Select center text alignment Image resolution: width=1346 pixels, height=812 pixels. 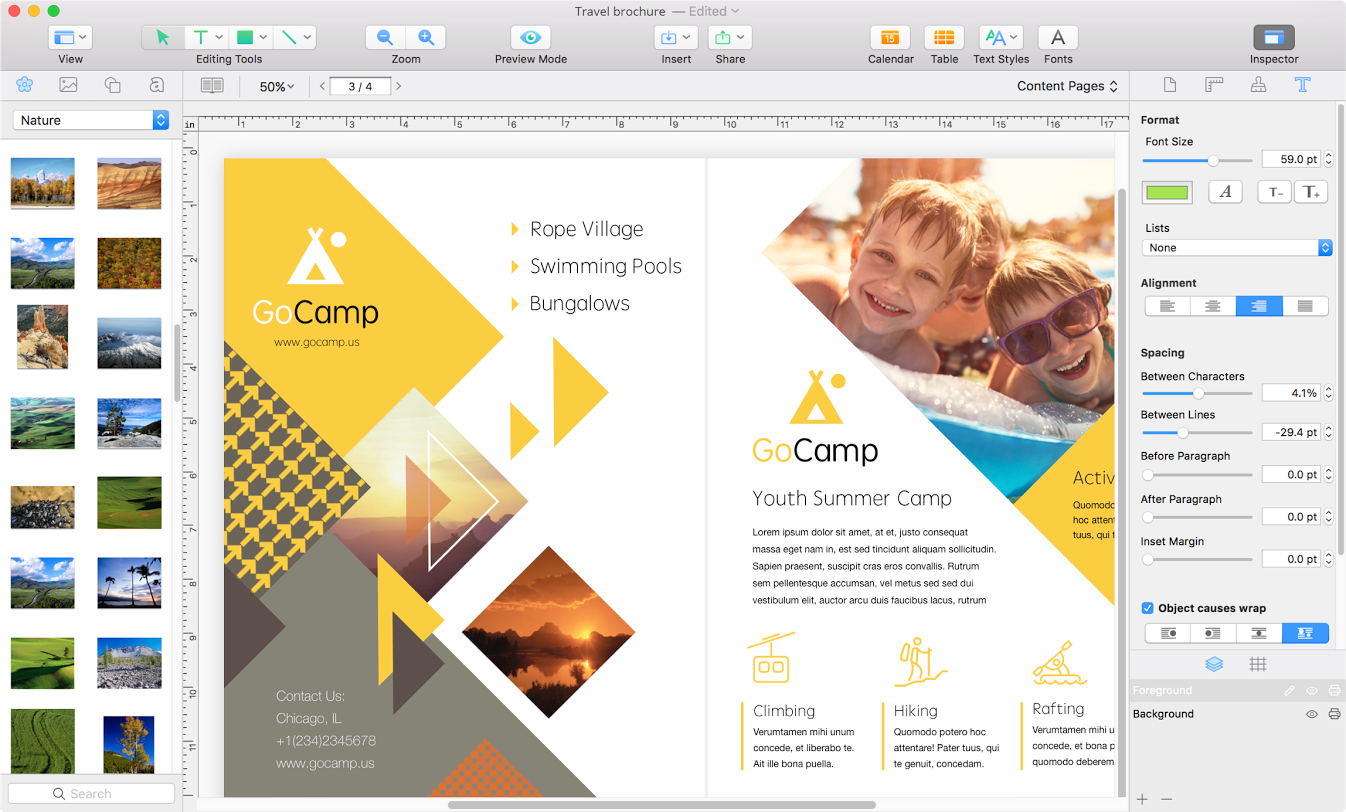(x=1212, y=307)
